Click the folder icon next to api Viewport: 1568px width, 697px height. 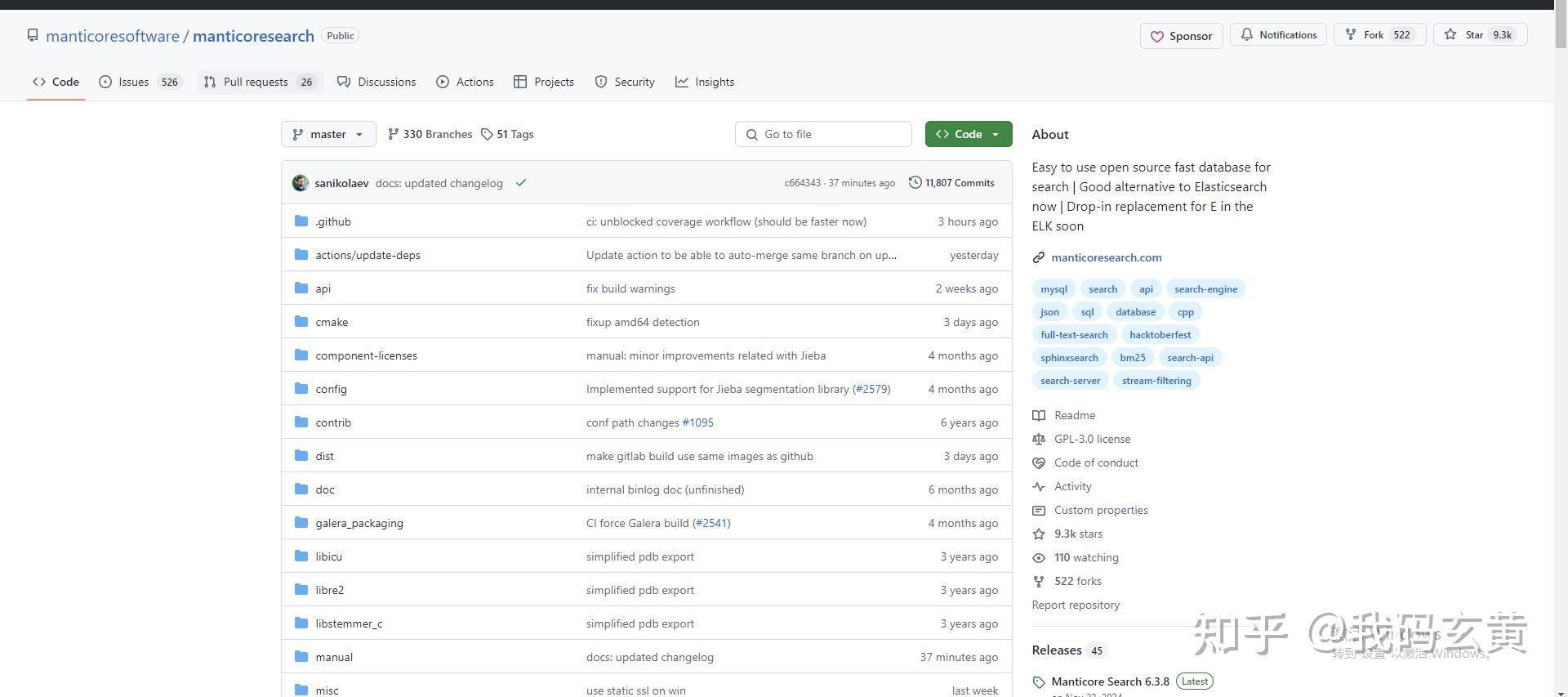coord(301,288)
